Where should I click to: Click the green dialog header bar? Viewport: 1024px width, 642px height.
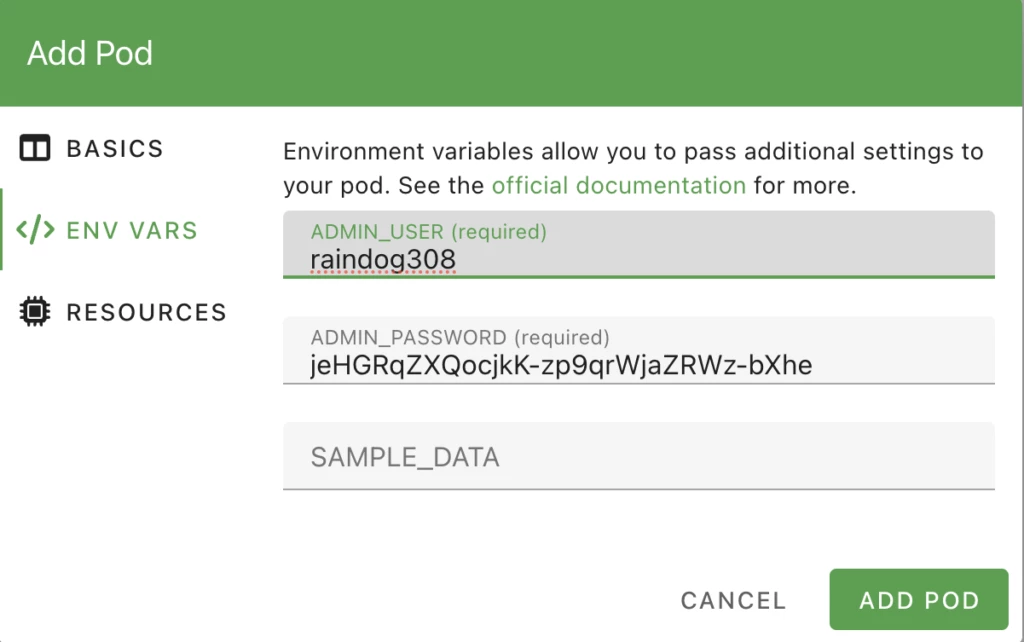click(x=600, y=53)
